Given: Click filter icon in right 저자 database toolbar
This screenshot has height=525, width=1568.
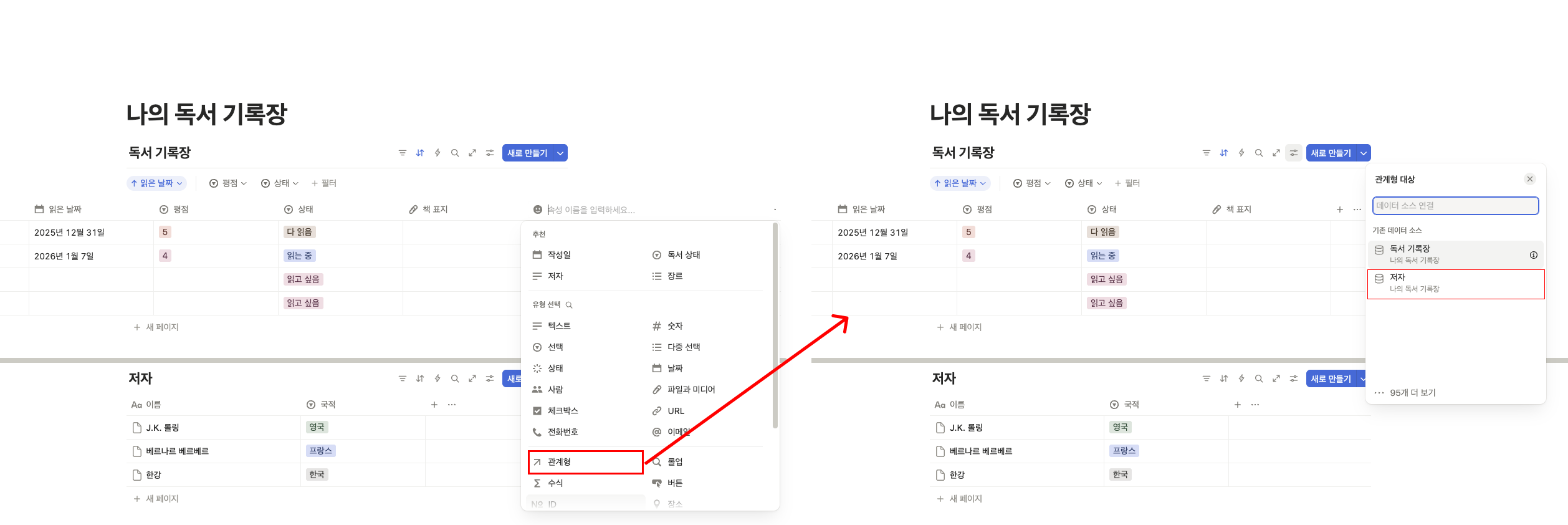Looking at the screenshot, I should pos(1207,378).
